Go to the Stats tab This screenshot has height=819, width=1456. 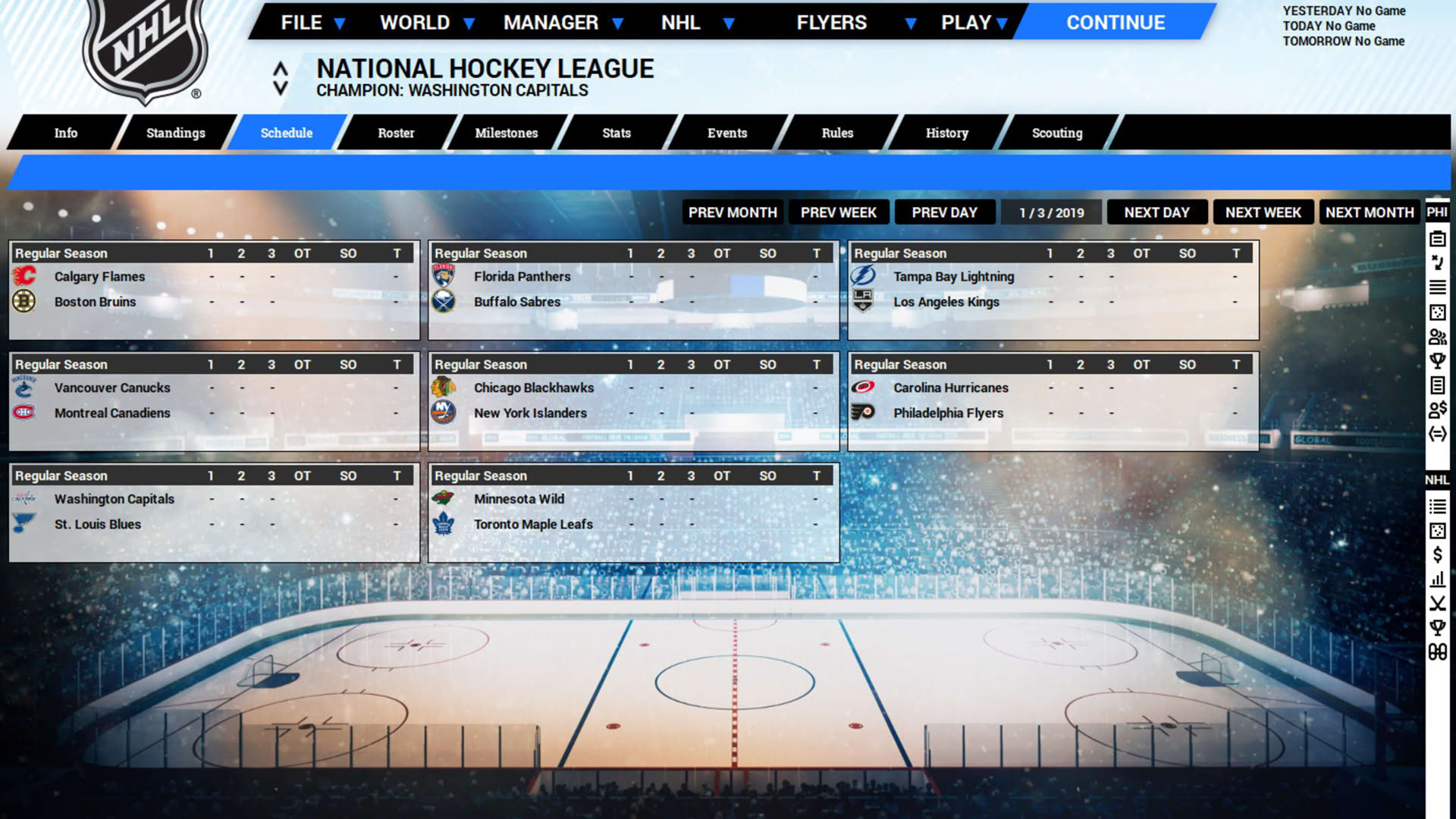coord(617,133)
